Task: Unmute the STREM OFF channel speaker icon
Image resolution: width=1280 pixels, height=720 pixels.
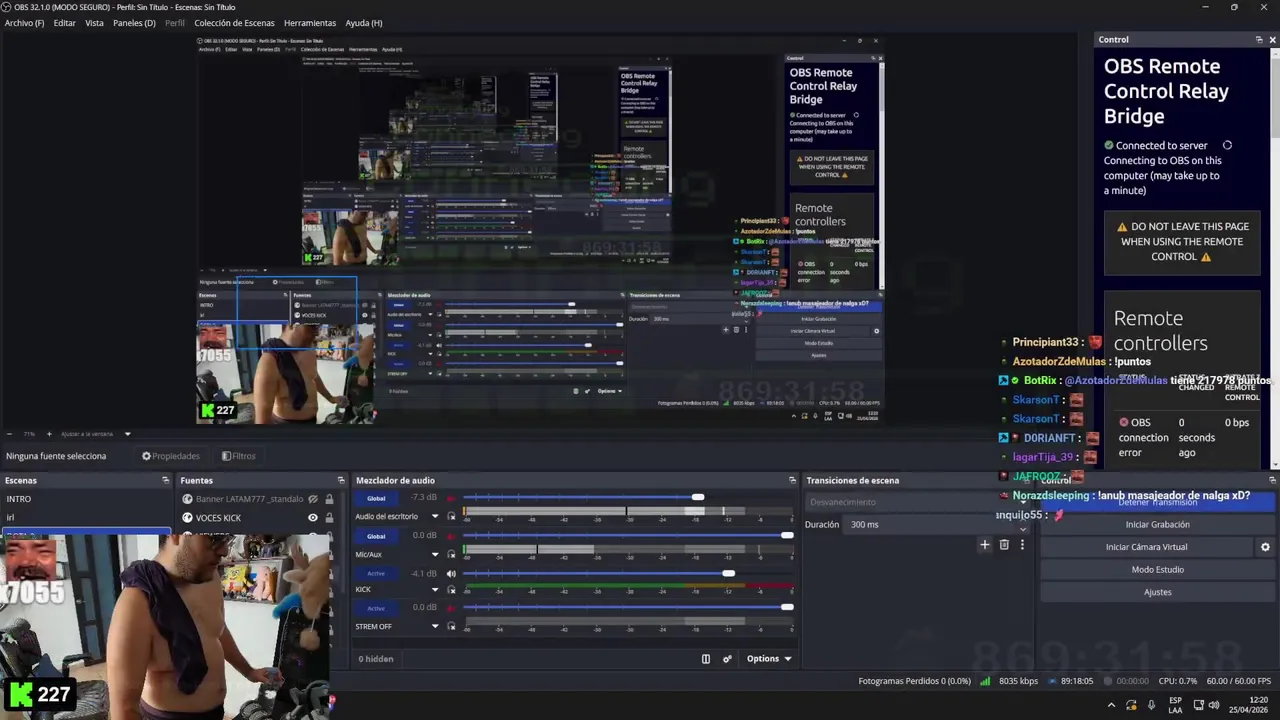Action: pyautogui.click(x=451, y=608)
